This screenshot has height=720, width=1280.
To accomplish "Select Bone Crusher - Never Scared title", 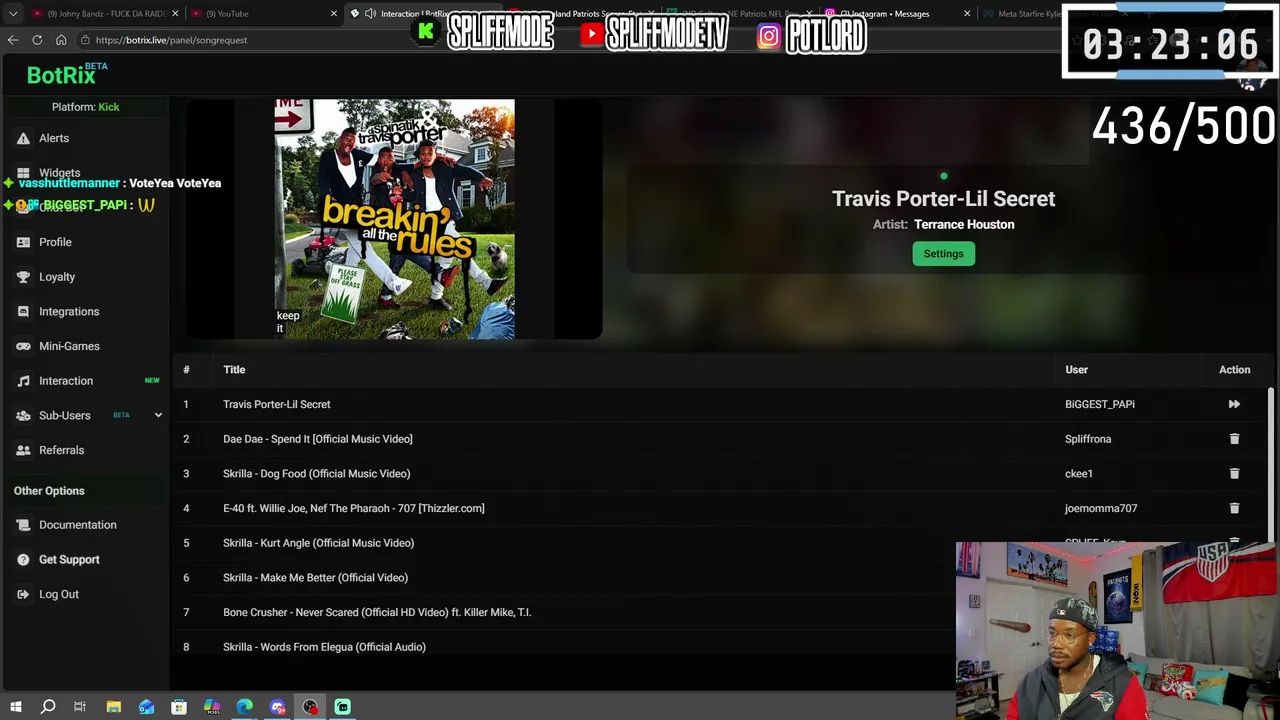I will [377, 612].
